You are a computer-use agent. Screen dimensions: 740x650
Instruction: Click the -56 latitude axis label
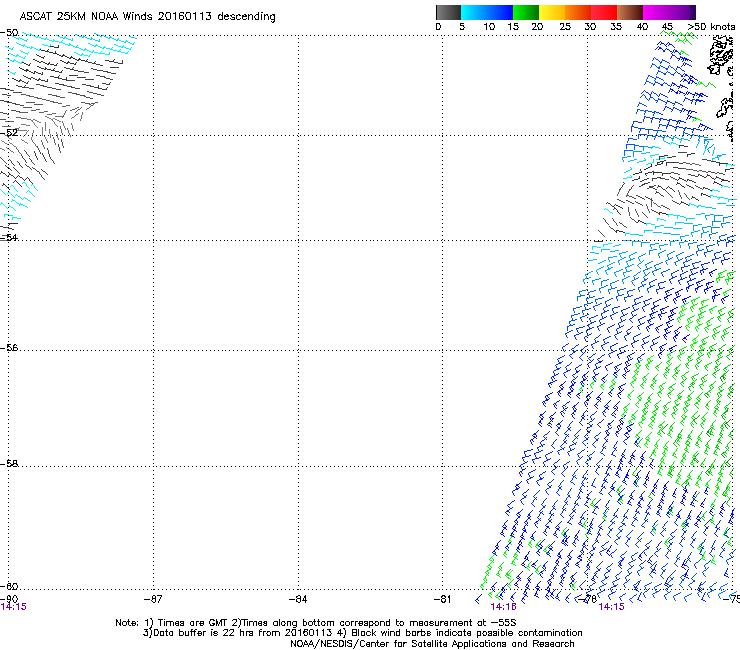[9, 348]
